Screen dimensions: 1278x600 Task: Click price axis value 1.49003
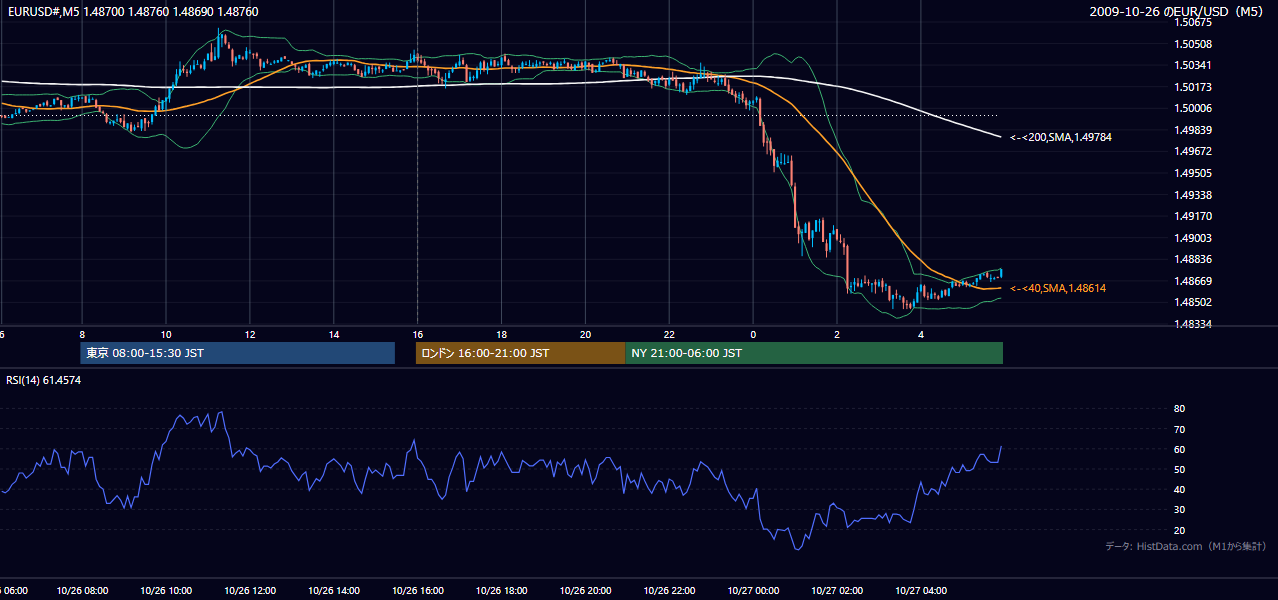(1192, 238)
